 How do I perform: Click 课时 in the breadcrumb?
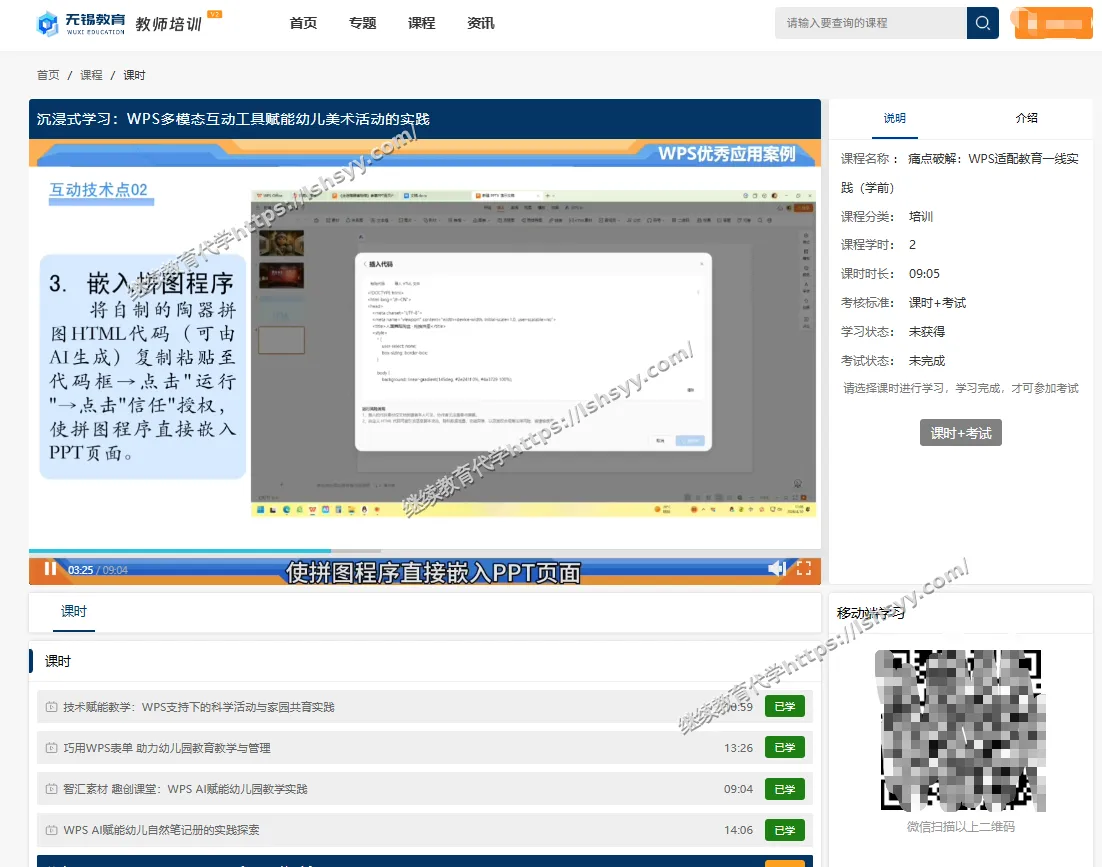pos(134,75)
